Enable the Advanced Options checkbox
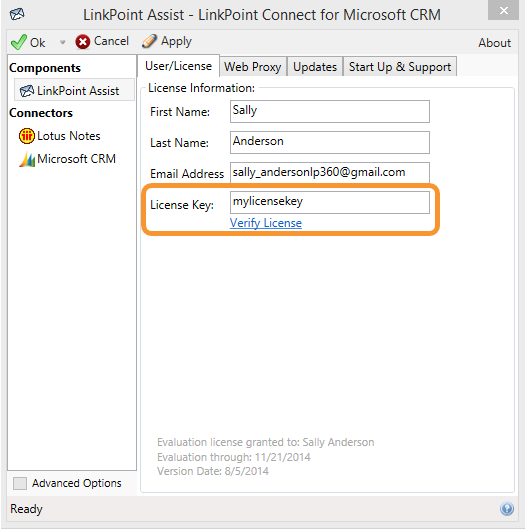 pyautogui.click(x=20, y=483)
